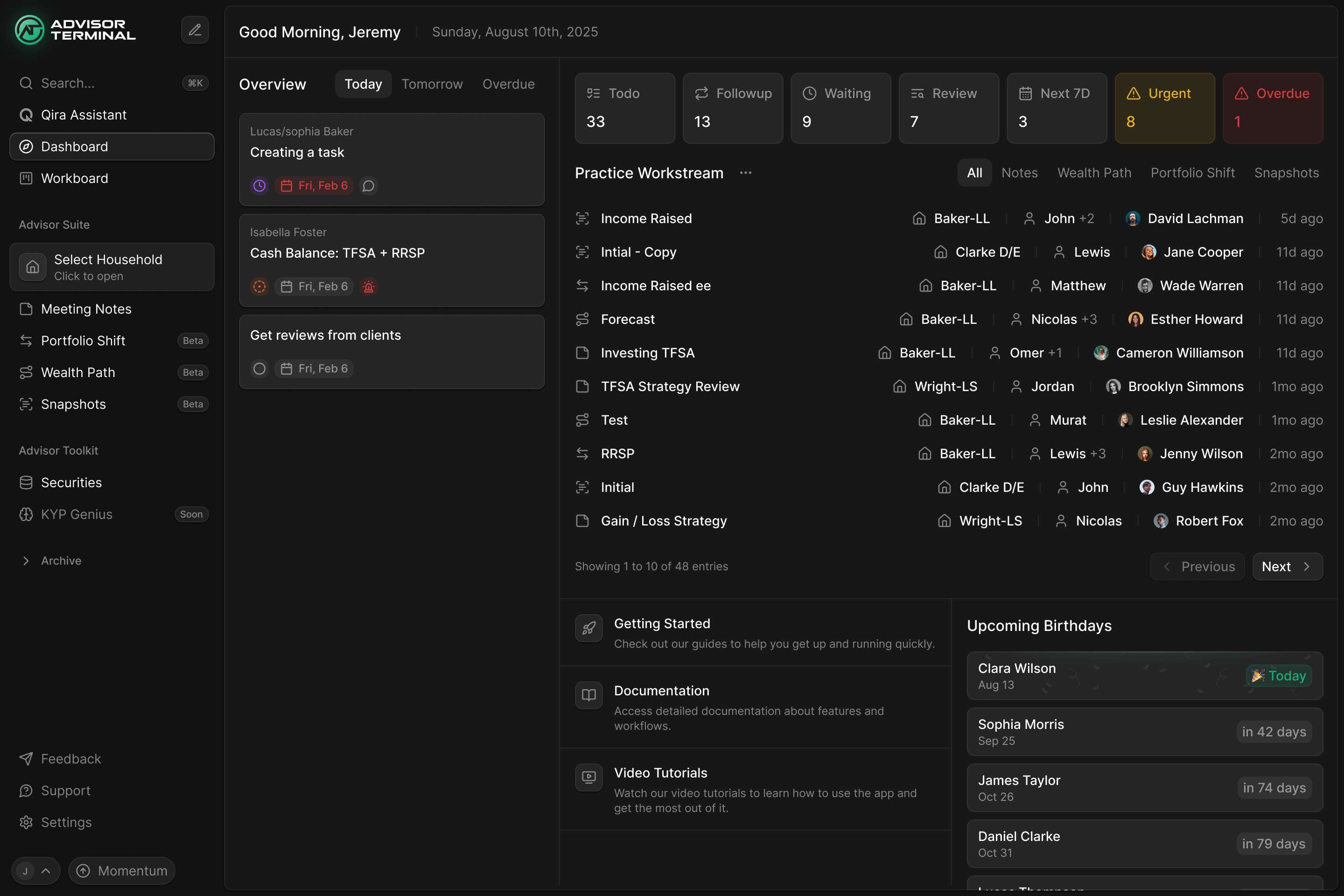Open the user account menu with J avatar
The image size is (1344, 896).
pos(35,871)
